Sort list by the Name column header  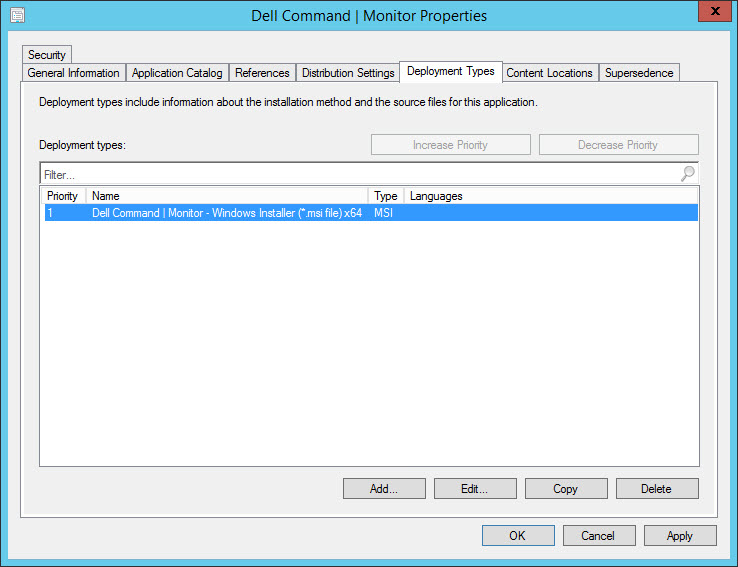tap(226, 196)
